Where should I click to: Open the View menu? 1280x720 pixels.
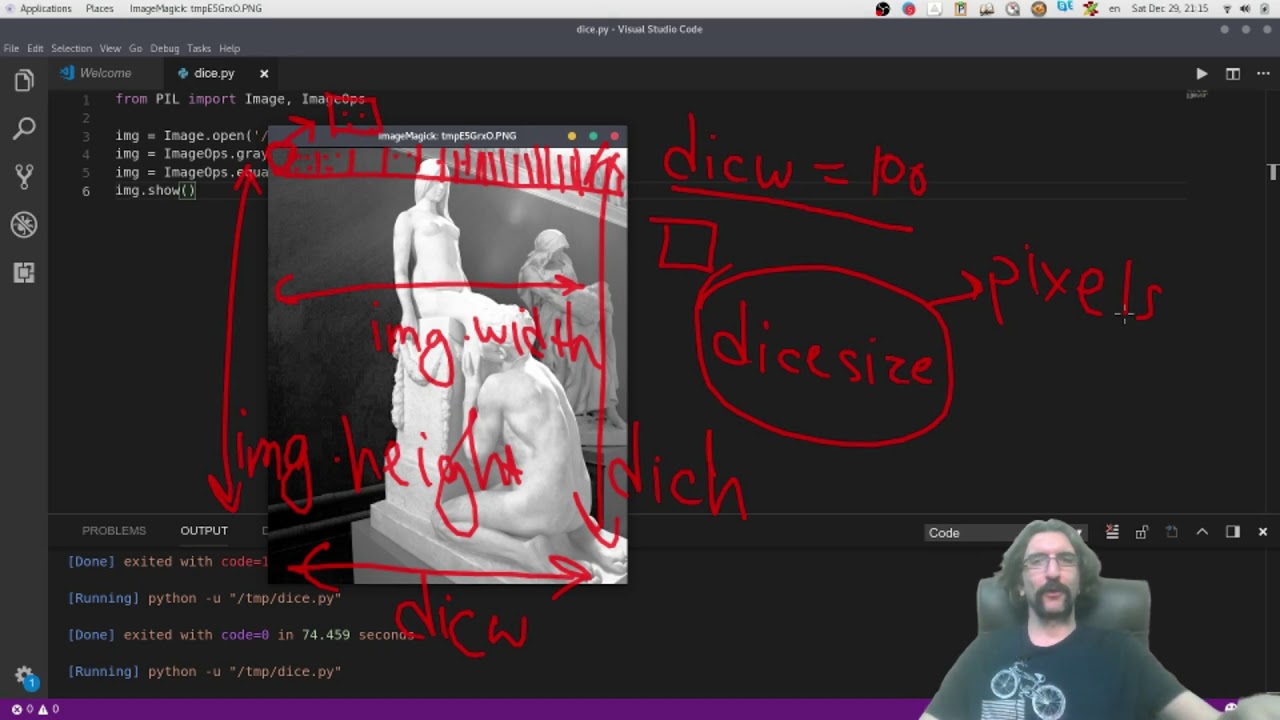click(x=110, y=48)
